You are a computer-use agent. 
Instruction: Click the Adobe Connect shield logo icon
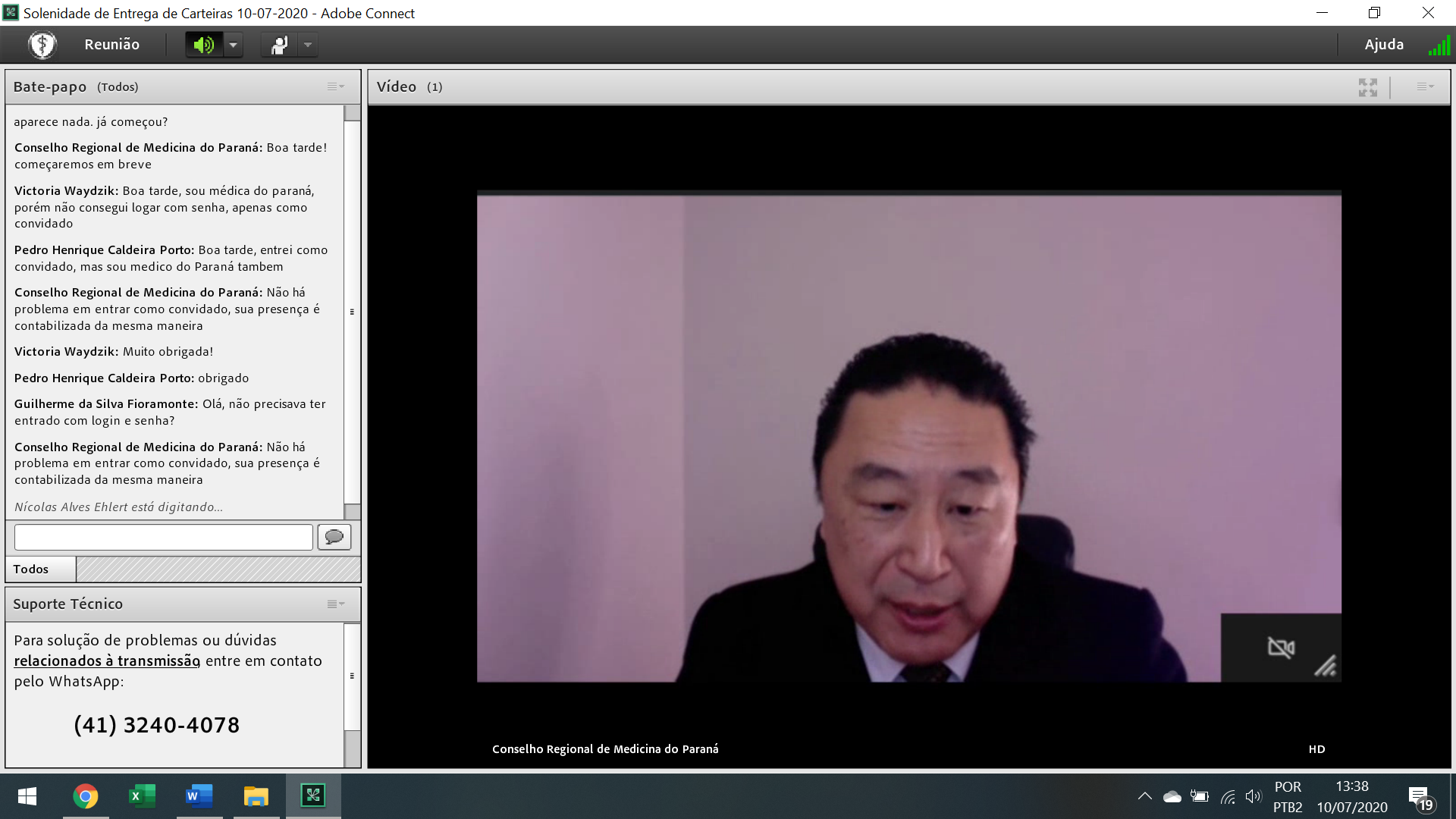pyautogui.click(x=42, y=45)
